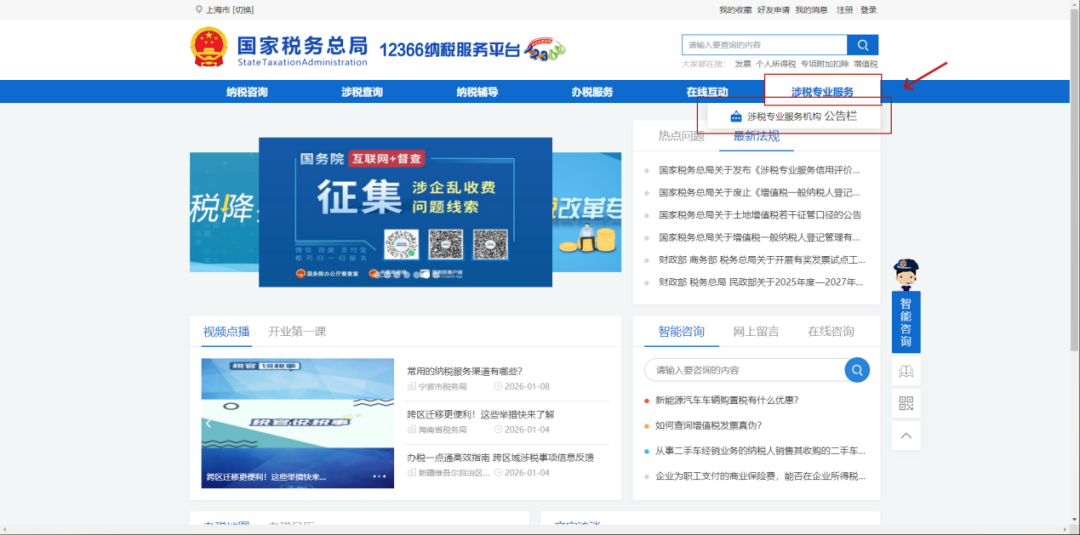Click 宁波市税务局 source label
This screenshot has width=1080, height=535.
[x=442, y=387]
